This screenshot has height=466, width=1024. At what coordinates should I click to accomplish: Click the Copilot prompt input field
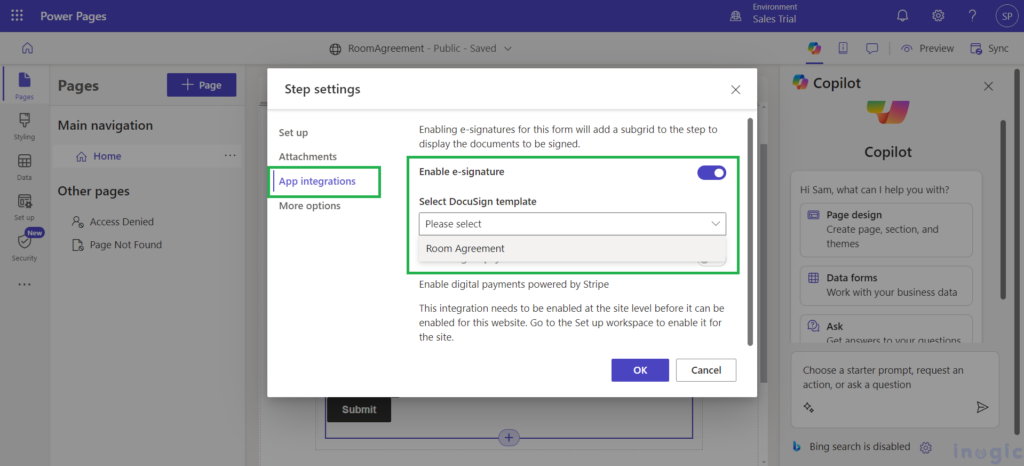895,378
